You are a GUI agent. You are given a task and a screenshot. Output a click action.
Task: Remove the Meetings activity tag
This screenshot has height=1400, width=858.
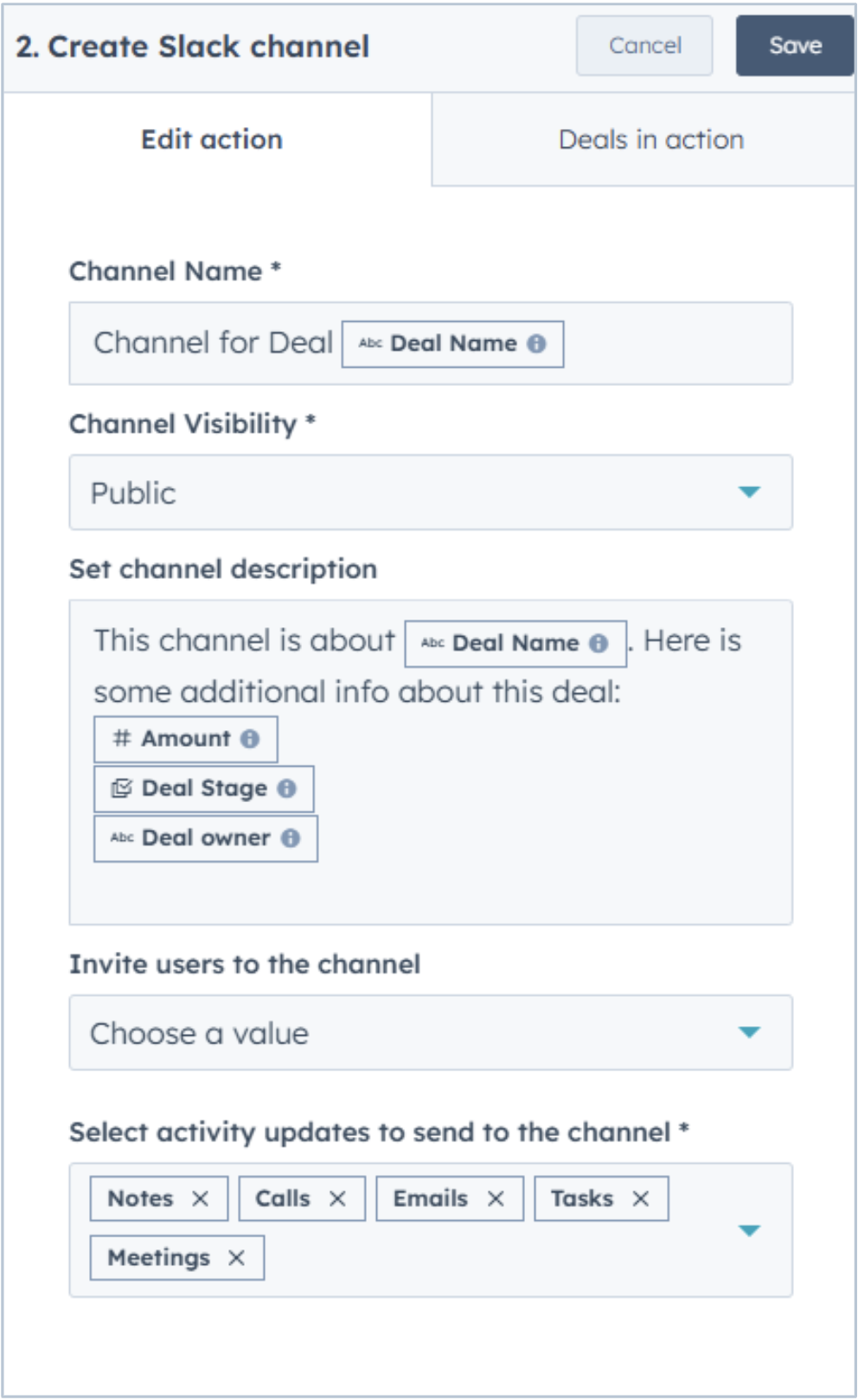click(236, 1258)
